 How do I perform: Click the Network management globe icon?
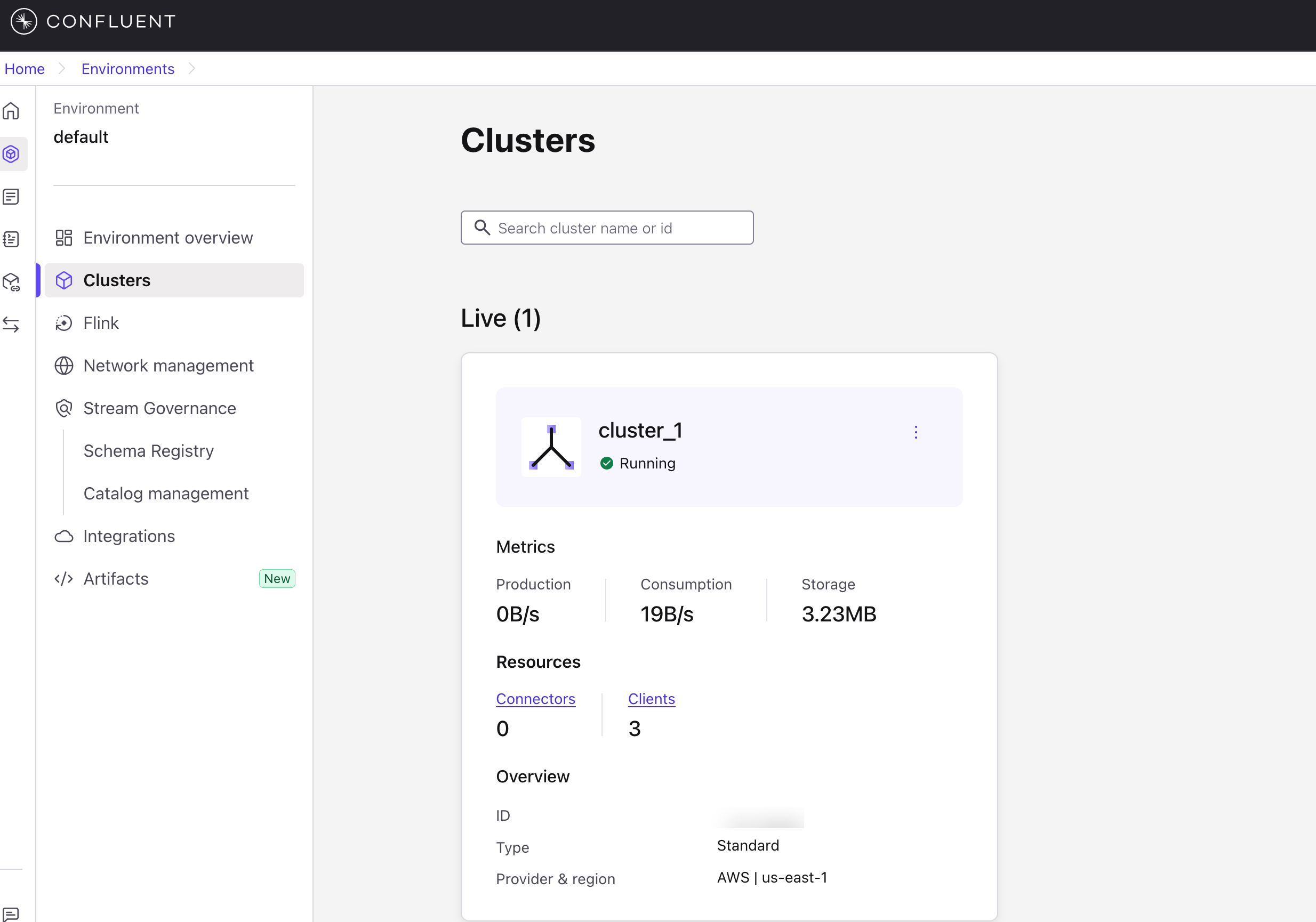click(64, 366)
